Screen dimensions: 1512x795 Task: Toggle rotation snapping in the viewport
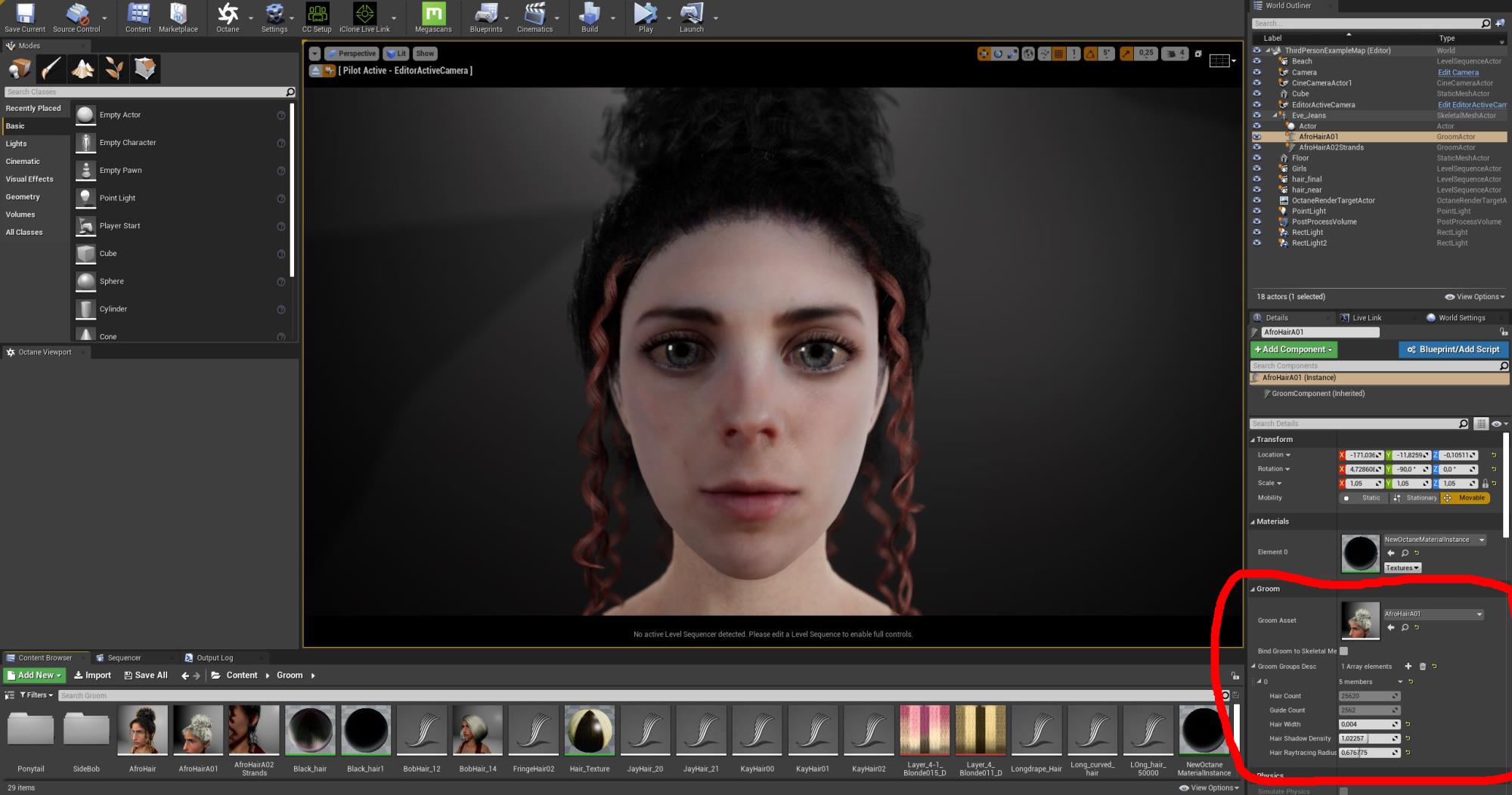click(x=1090, y=54)
